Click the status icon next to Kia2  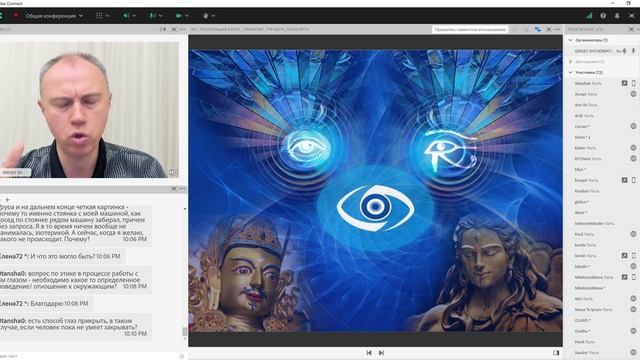click(633, 234)
